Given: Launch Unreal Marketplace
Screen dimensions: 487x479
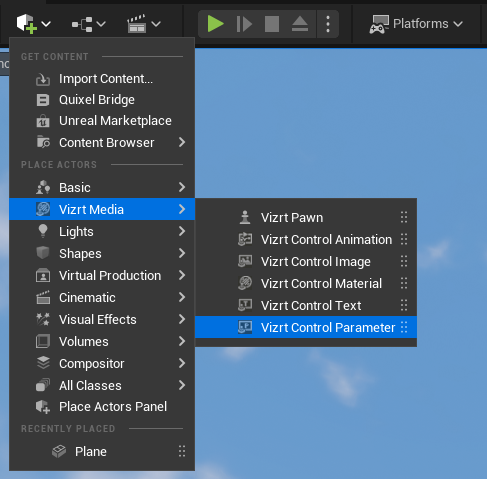Looking at the screenshot, I should tap(102, 121).
